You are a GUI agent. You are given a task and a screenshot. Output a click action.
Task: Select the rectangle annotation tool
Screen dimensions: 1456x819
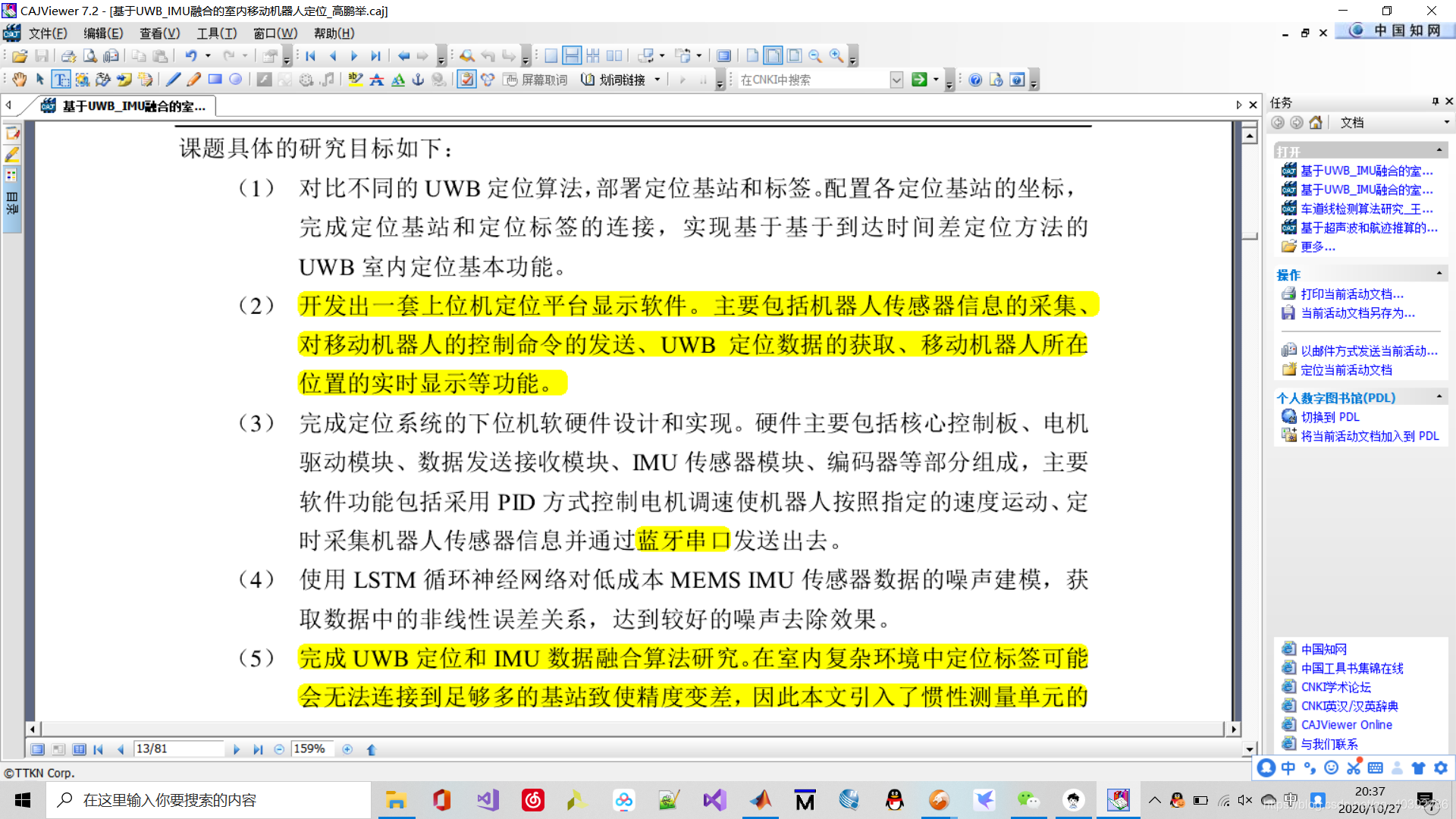tap(215, 80)
